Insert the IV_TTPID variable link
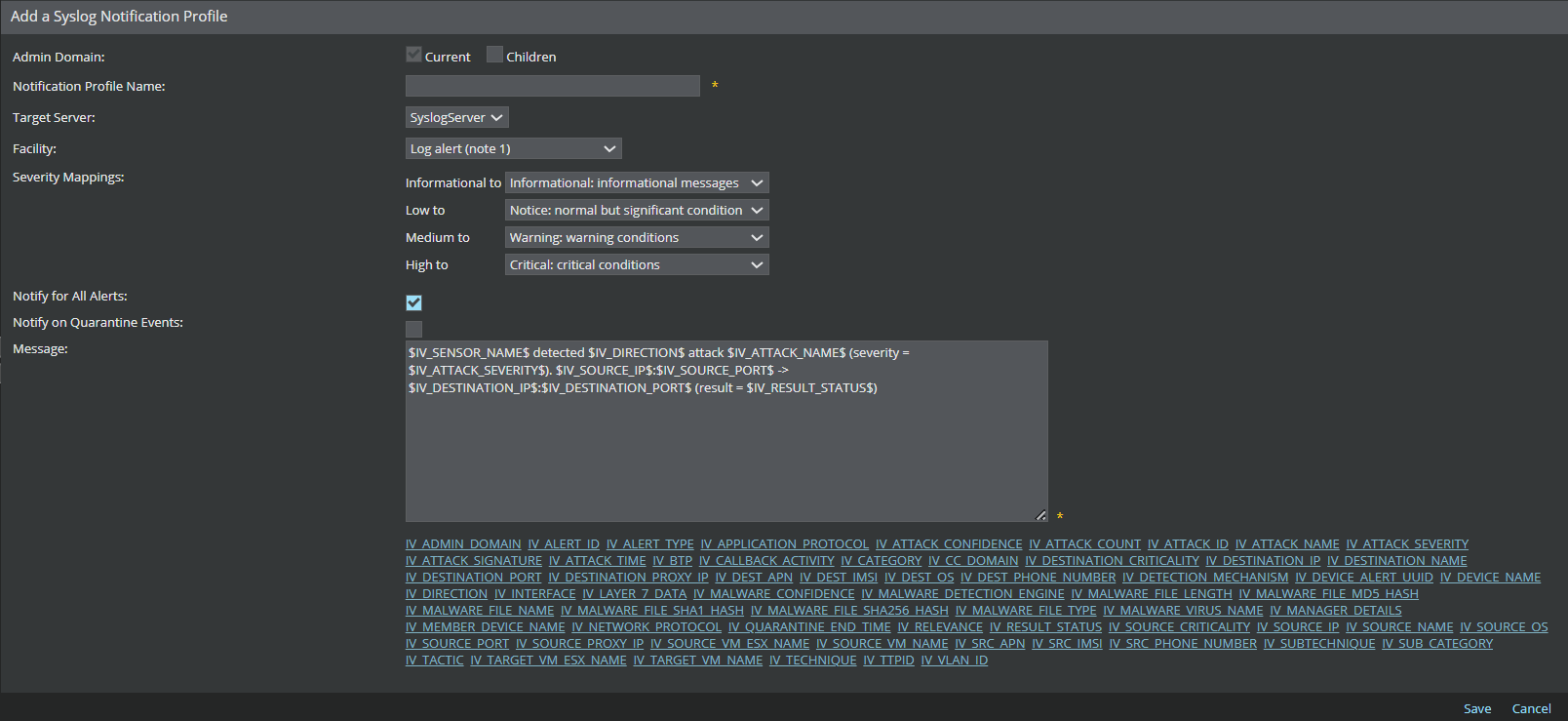This screenshot has width=1568, height=721. click(889, 661)
